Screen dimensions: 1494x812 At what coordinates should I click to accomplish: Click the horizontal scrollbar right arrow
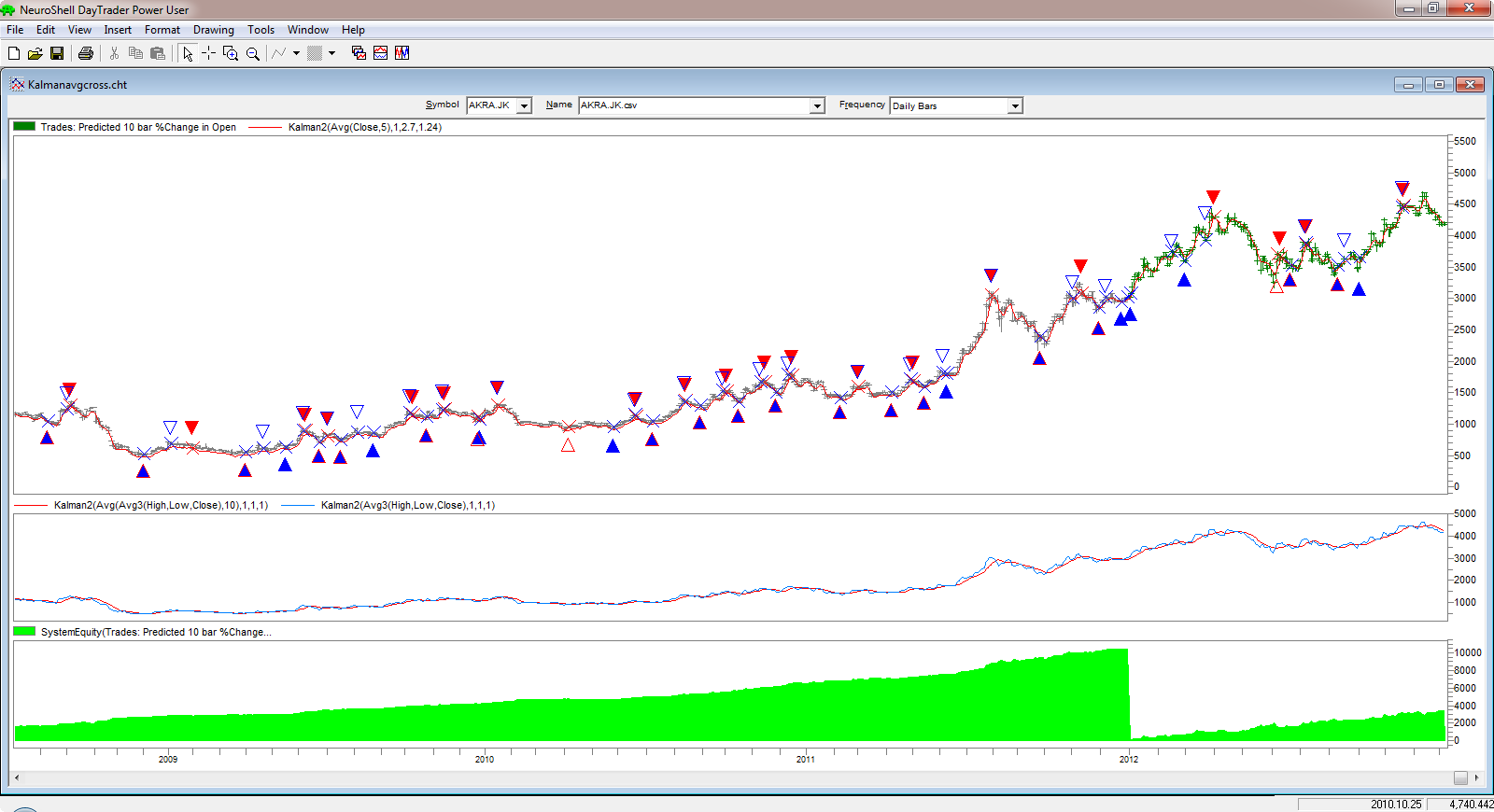(1476, 777)
